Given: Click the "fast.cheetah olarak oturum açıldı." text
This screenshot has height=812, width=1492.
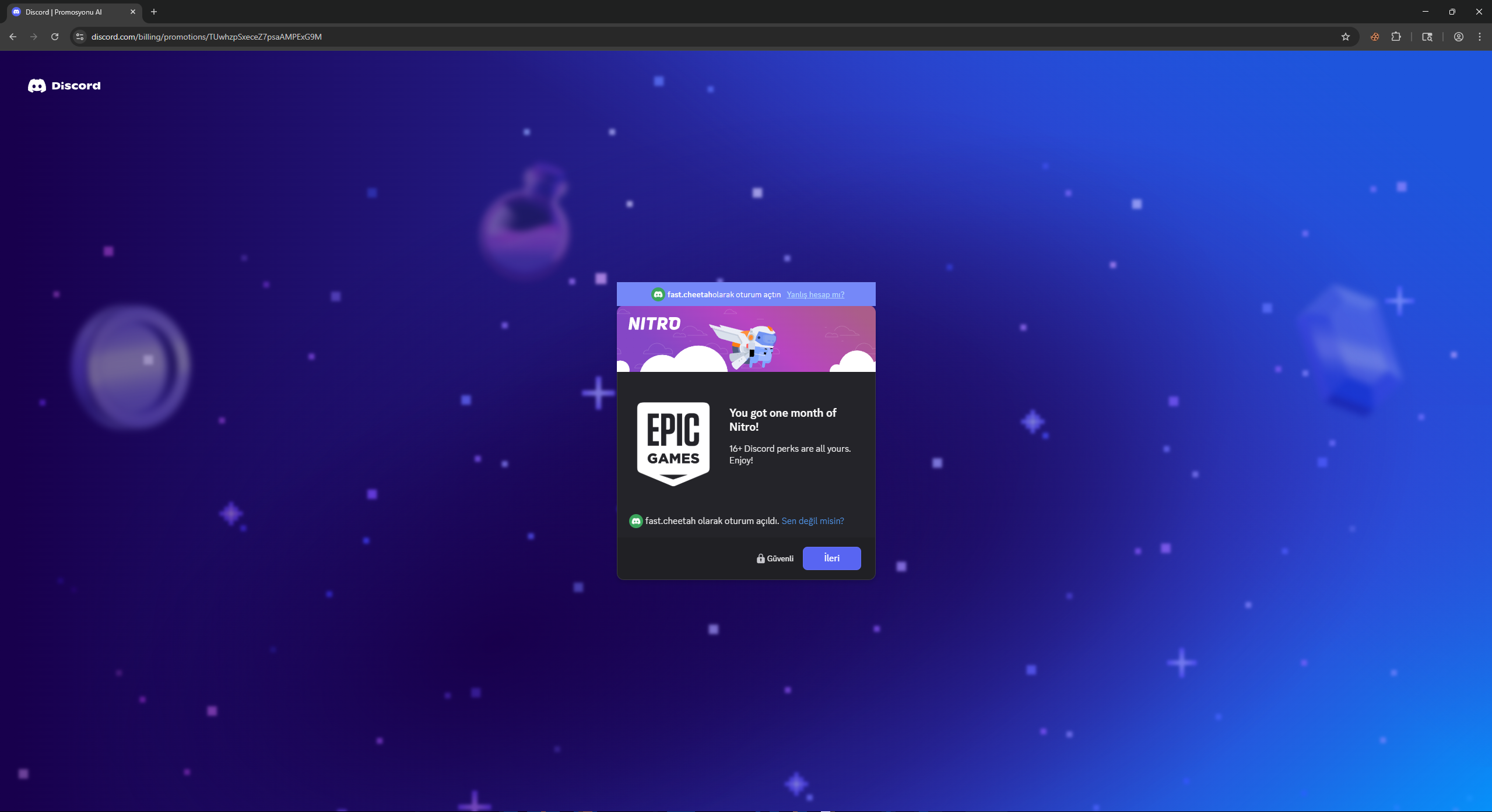Looking at the screenshot, I should click(712, 521).
